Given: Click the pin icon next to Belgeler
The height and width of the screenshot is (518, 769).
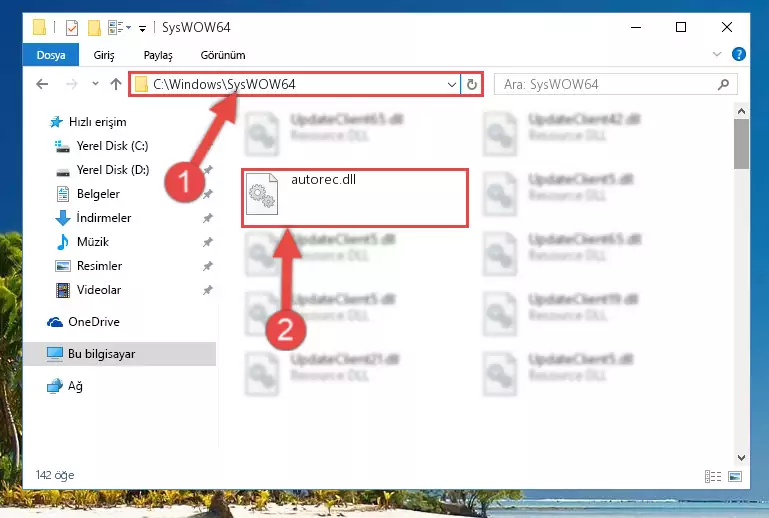Looking at the screenshot, I should coord(208,194).
